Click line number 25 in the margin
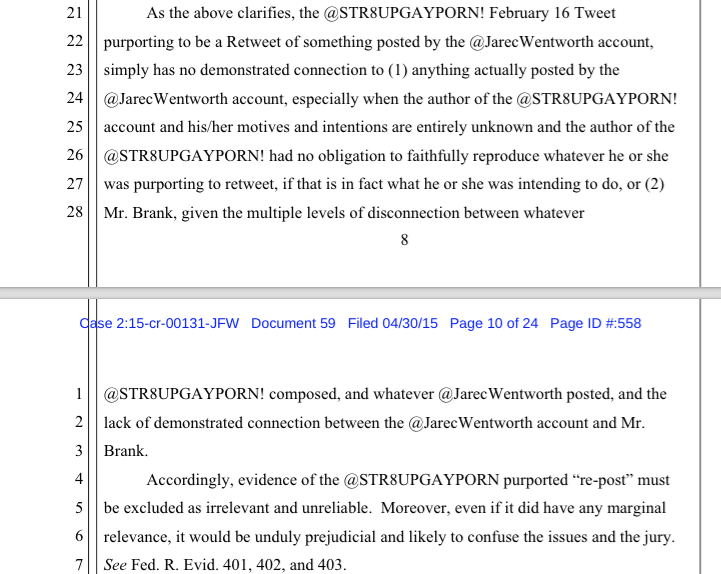The width and height of the screenshot is (721, 574). 74,126
